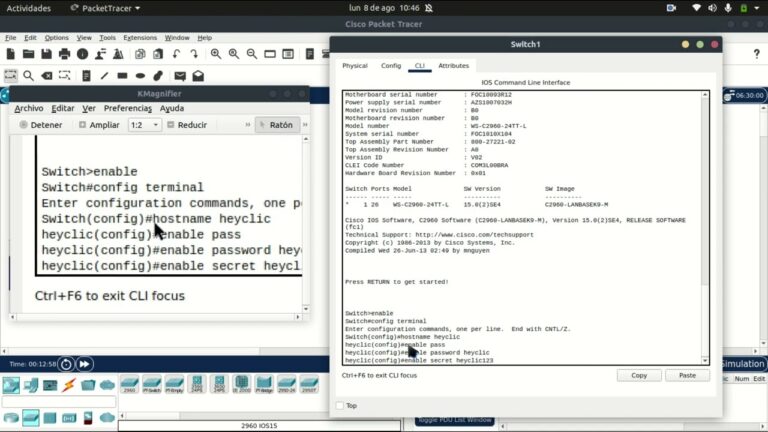Select the Connections lightning bolt category
768x432 pixels.
pos(69,385)
